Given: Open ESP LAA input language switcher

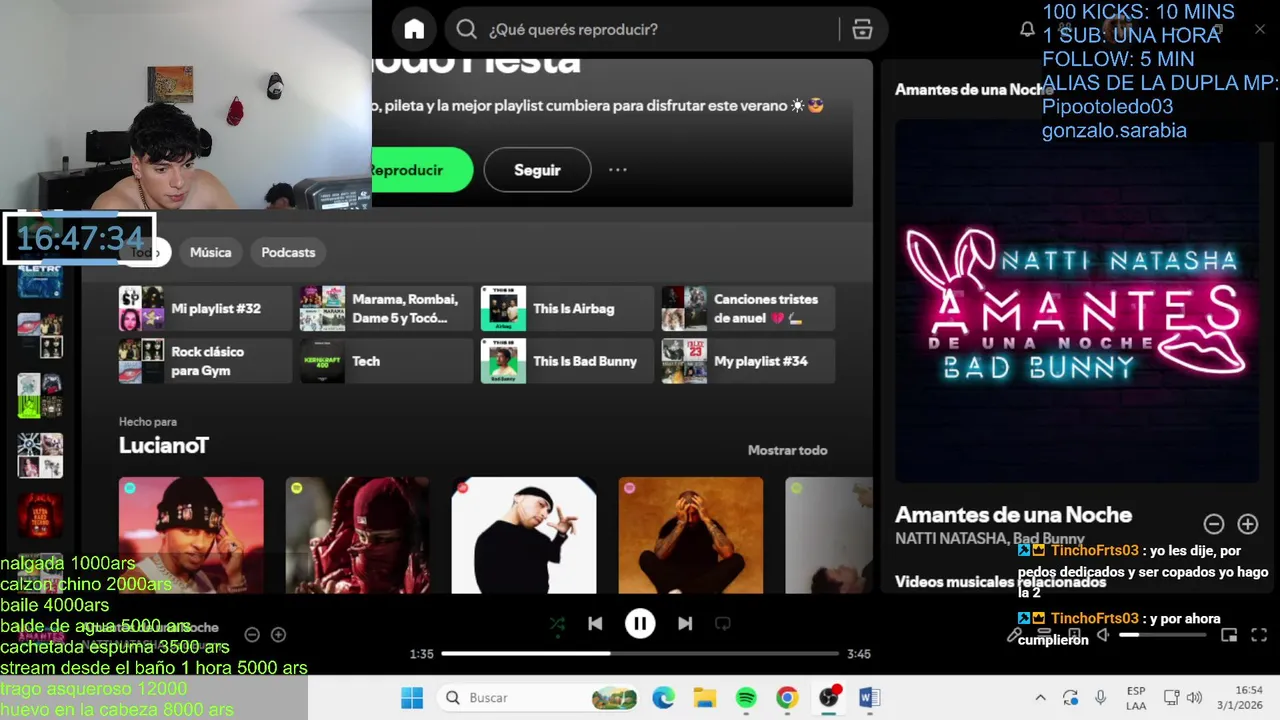Looking at the screenshot, I should (x=1136, y=698).
